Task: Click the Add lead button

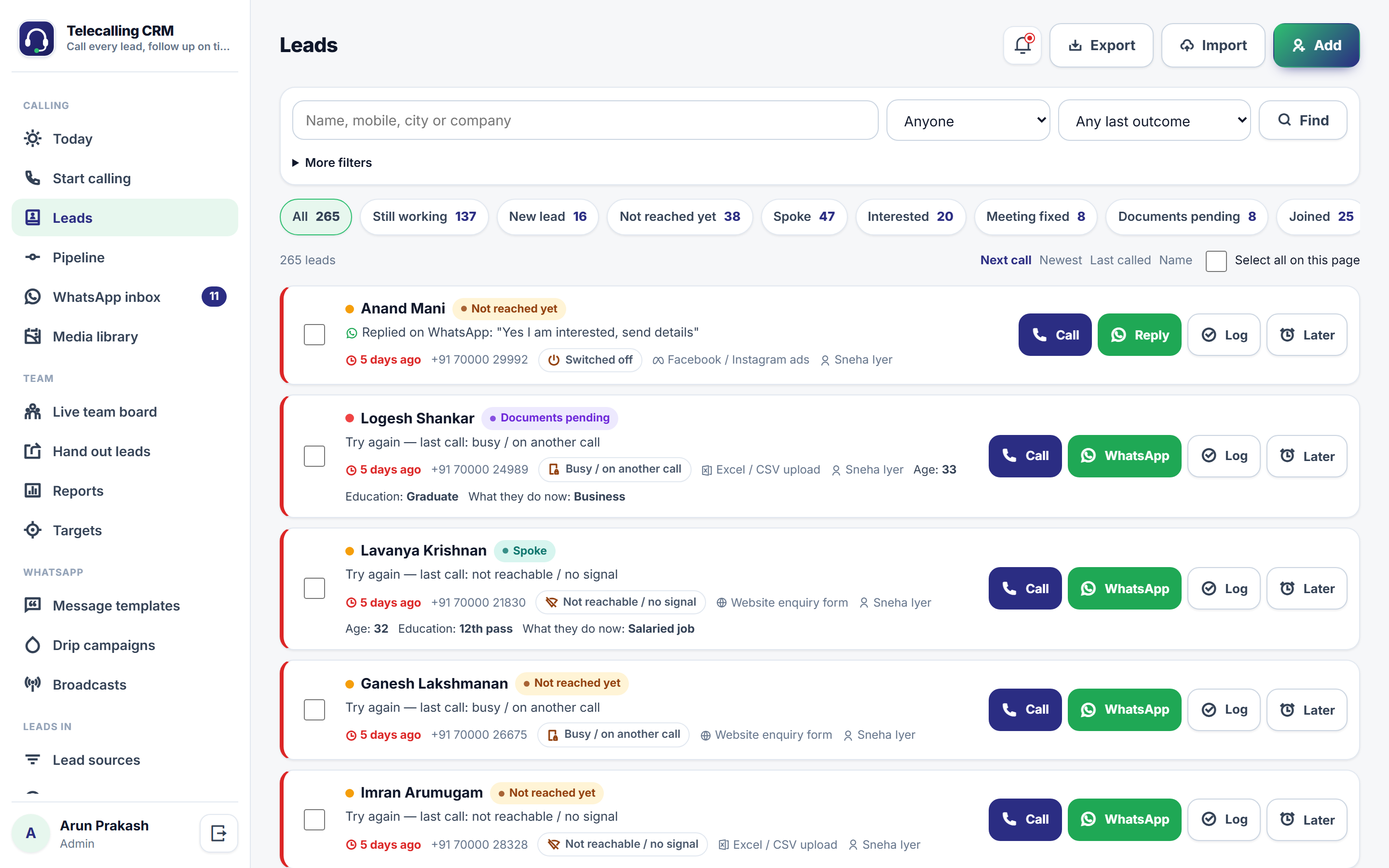Action: tap(1316, 45)
